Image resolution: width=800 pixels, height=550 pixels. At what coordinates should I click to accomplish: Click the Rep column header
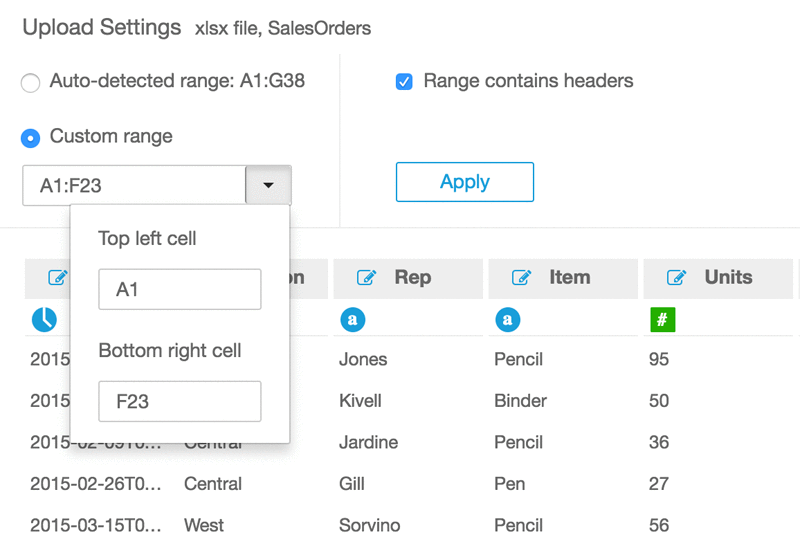click(x=412, y=278)
